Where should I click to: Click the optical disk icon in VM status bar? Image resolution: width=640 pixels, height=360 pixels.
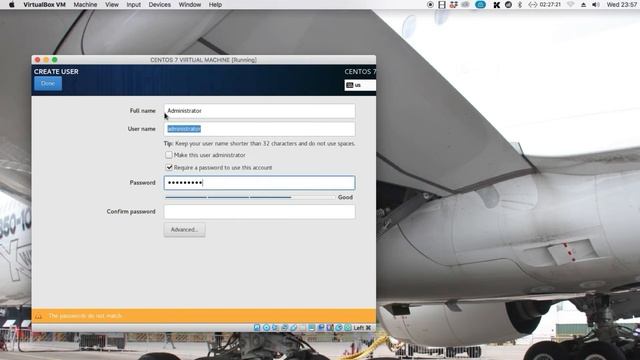(266, 327)
